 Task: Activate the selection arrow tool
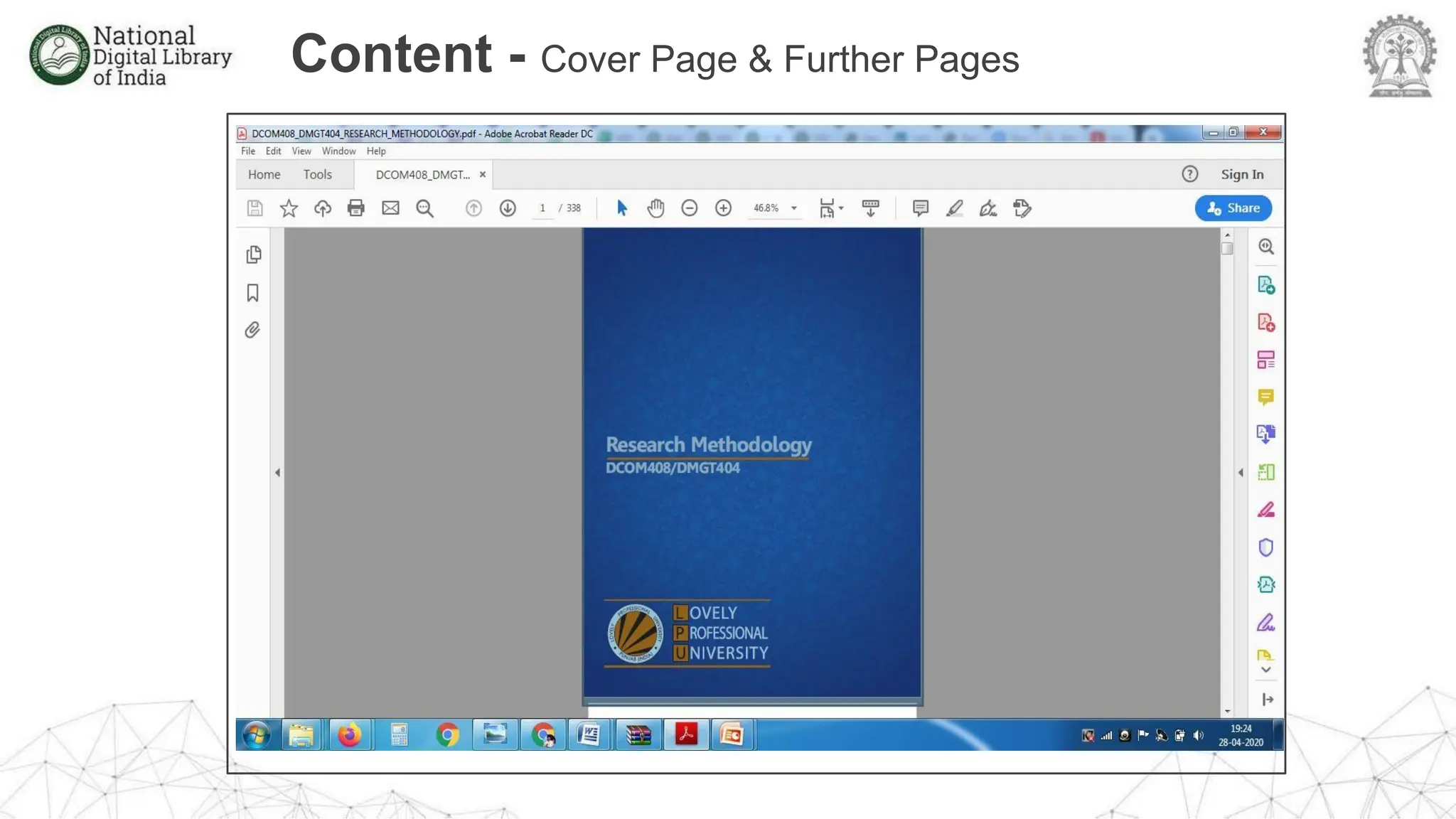tap(622, 208)
